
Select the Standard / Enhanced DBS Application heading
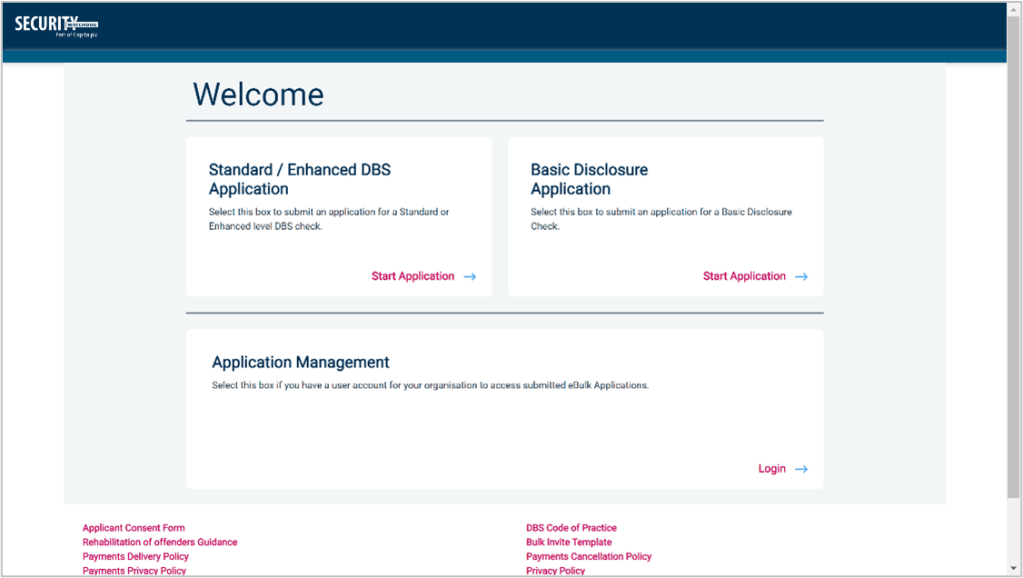tap(299, 179)
